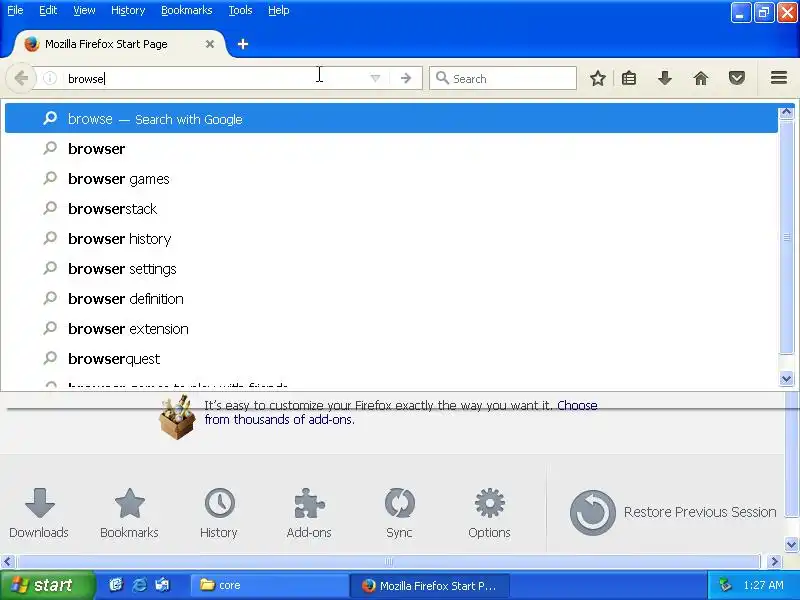Choose the 'browser' suggestion
The image size is (800, 600).
[391, 149]
